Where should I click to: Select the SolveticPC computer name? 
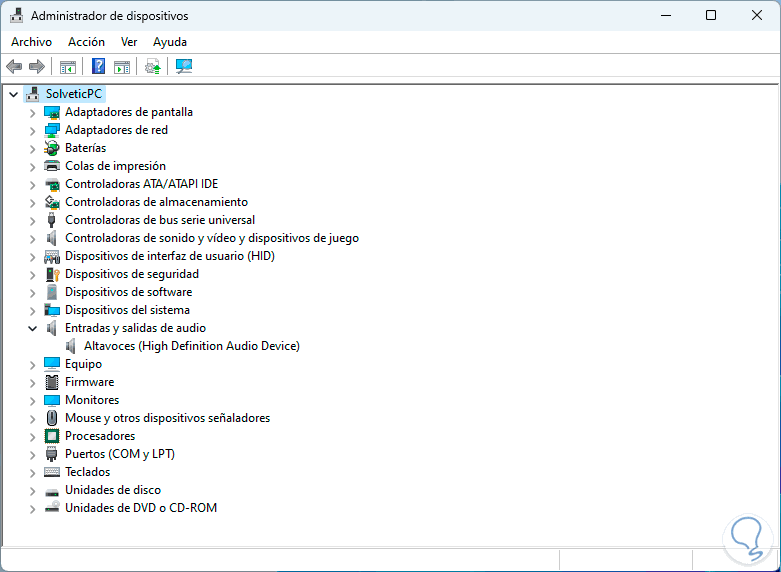pyautogui.click(x=74, y=94)
